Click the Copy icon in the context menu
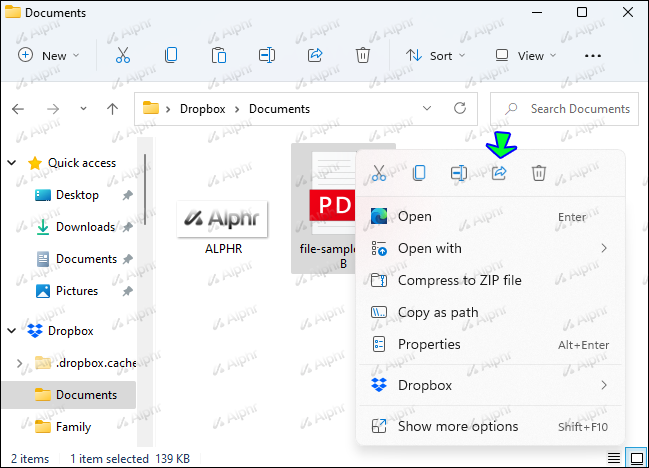Viewport: 649px width, 468px height. (x=419, y=173)
